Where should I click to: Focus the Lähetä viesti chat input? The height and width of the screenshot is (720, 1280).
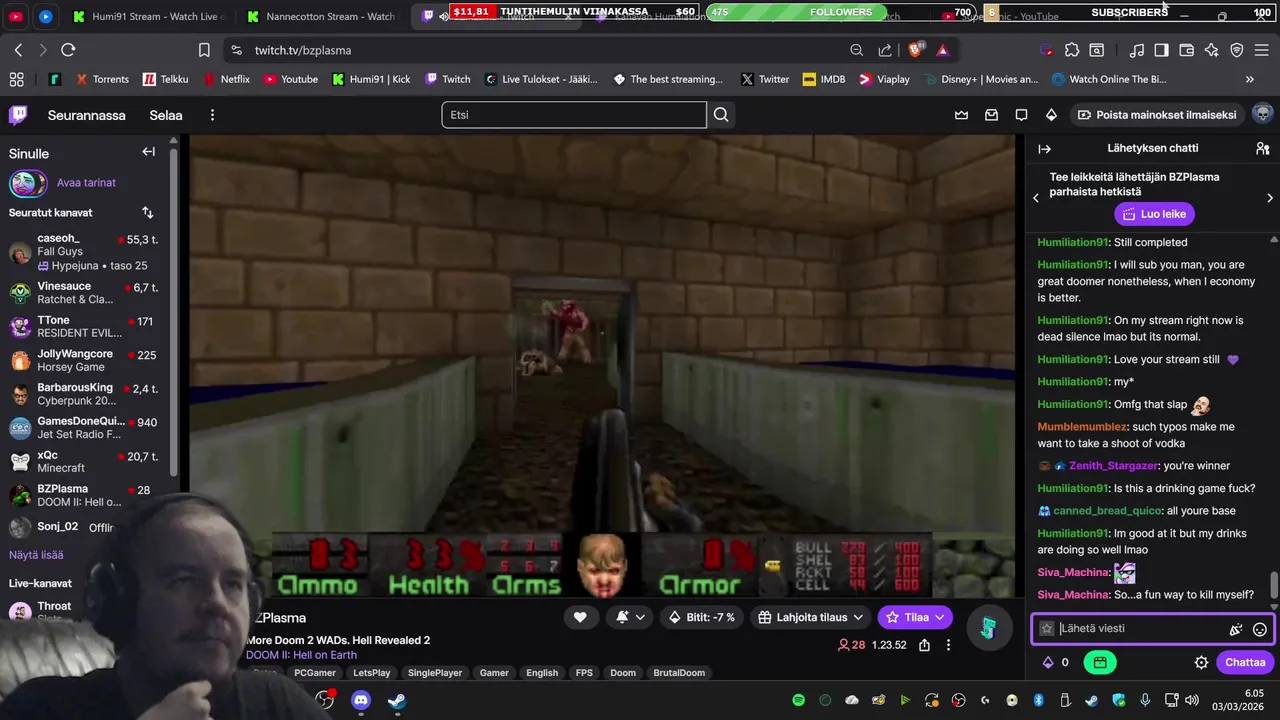tap(1140, 629)
